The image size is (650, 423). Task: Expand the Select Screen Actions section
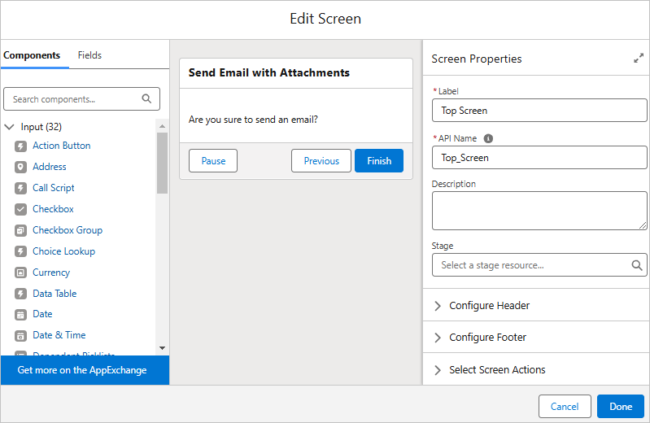coord(437,370)
